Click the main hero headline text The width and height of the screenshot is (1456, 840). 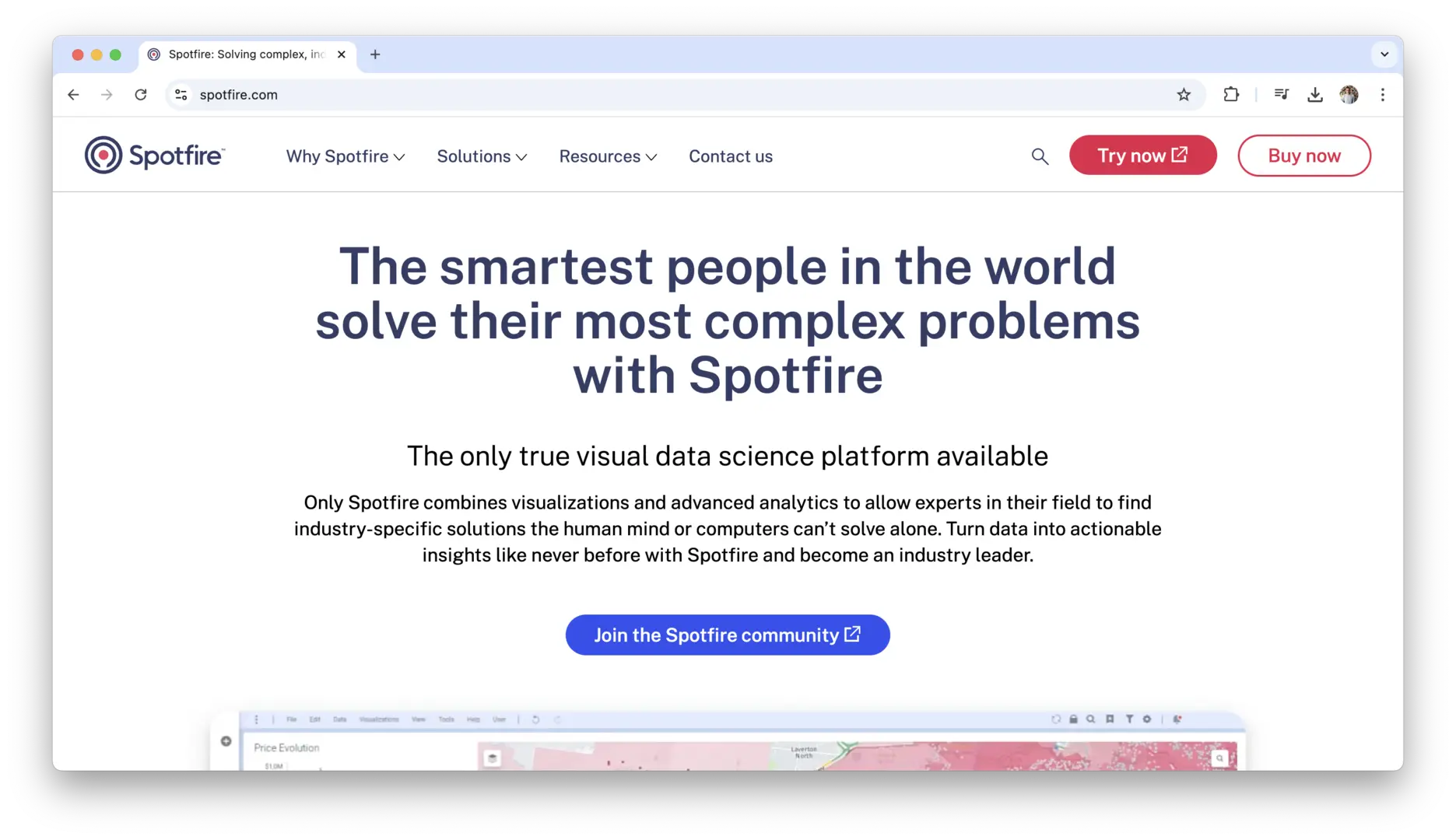(x=728, y=320)
